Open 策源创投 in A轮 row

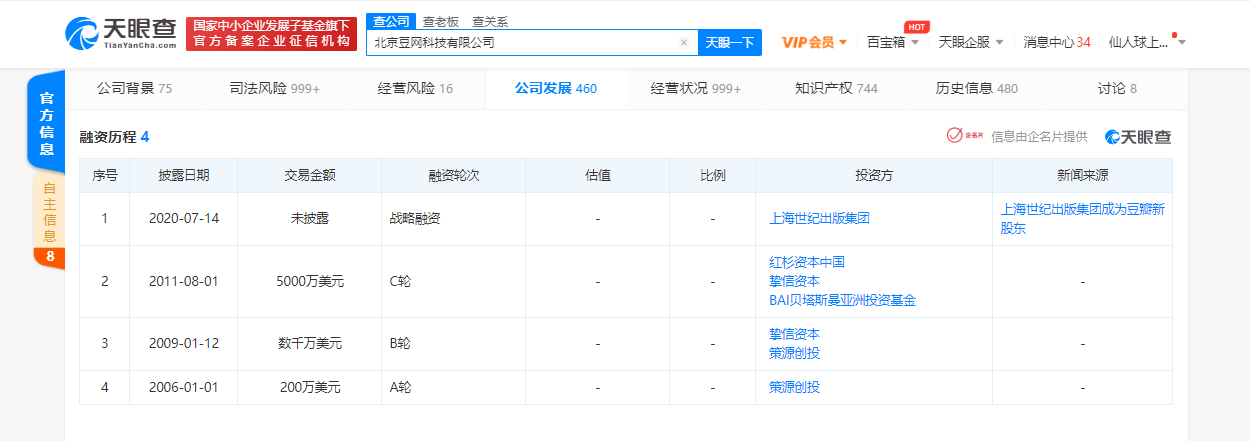tap(794, 387)
